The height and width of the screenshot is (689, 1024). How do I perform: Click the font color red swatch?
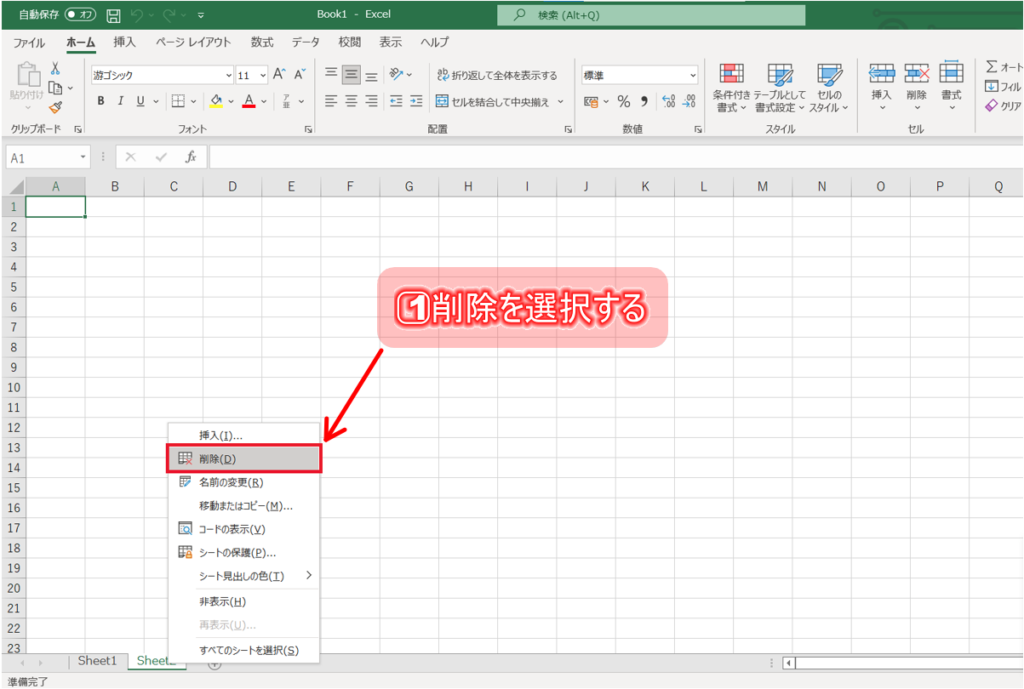point(249,101)
